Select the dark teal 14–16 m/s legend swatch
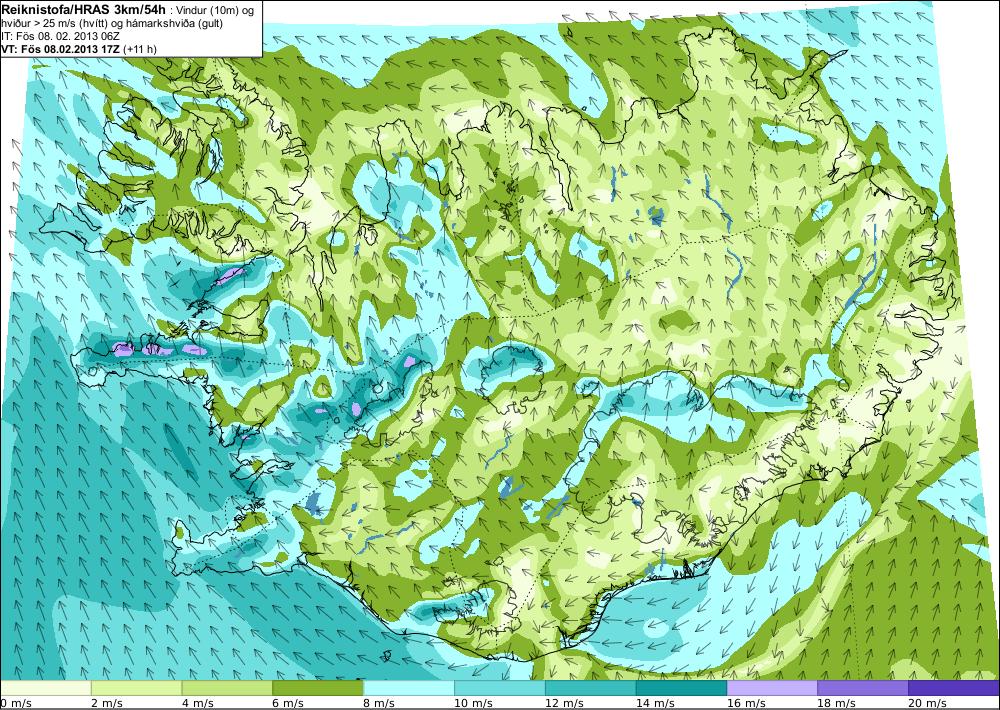This screenshot has width=1000, height=710. [681, 688]
